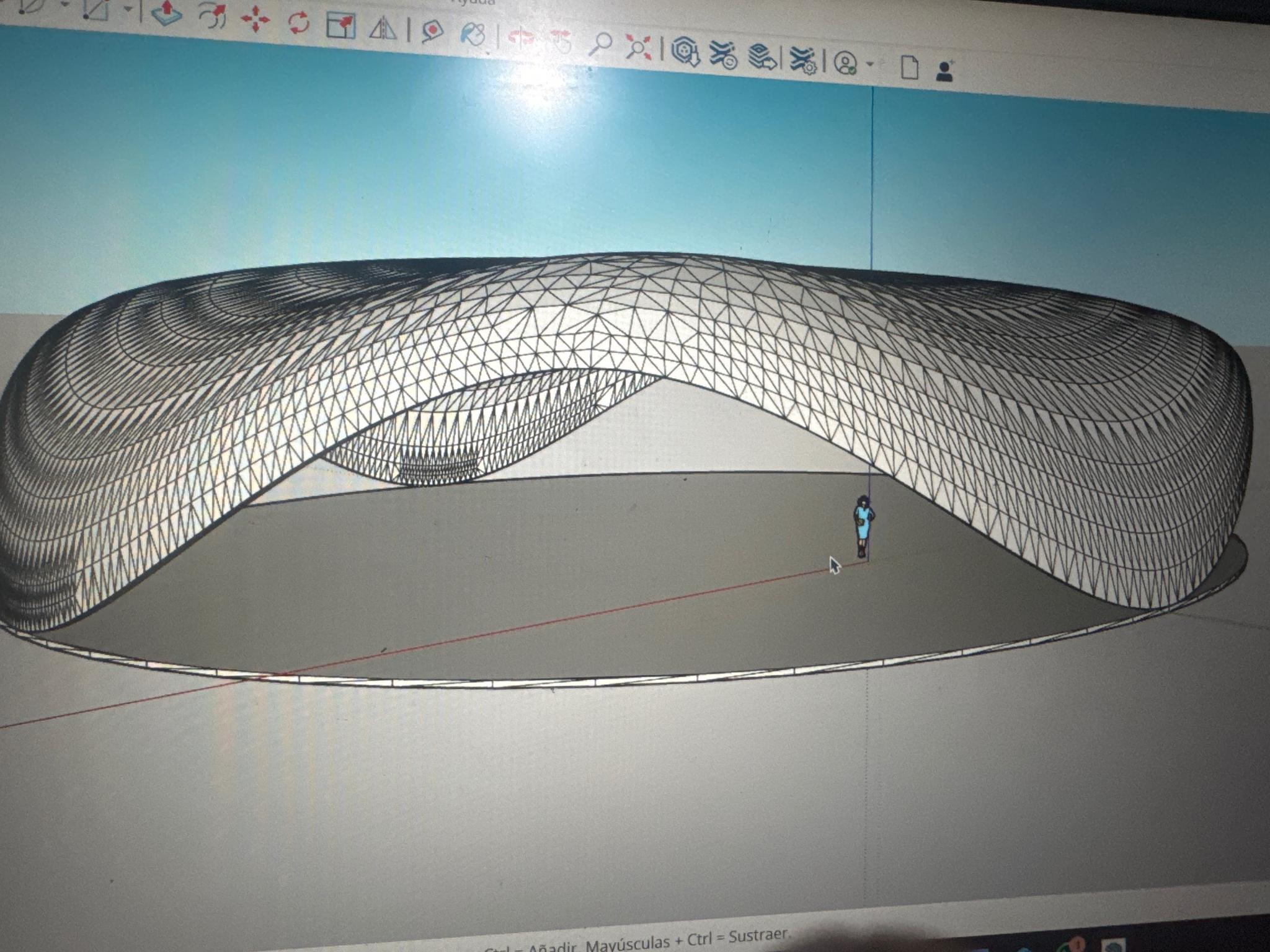Select the Scale tool

pyautogui.click(x=340, y=26)
